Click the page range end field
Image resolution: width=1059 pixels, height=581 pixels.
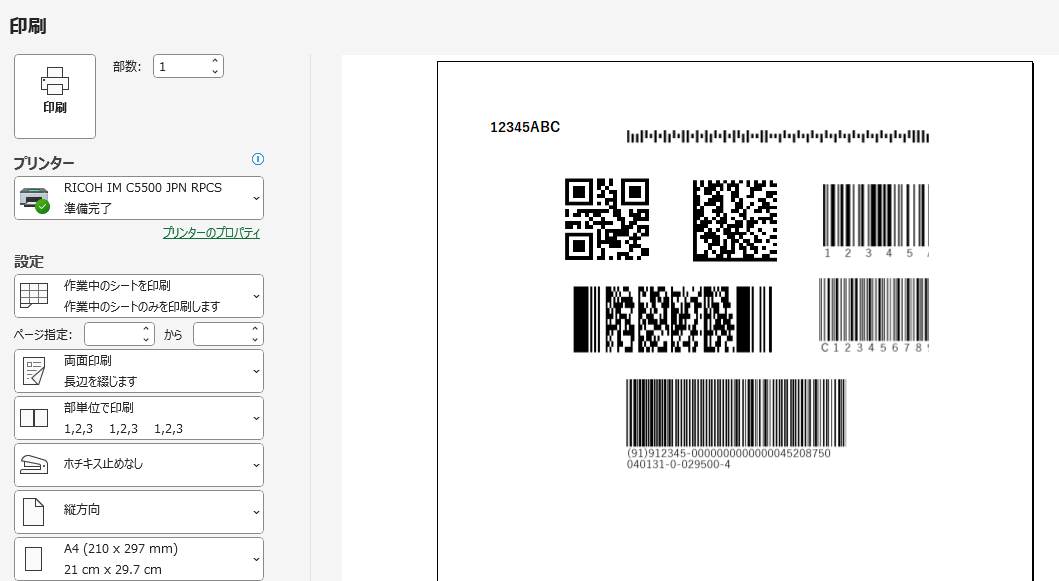[223, 334]
